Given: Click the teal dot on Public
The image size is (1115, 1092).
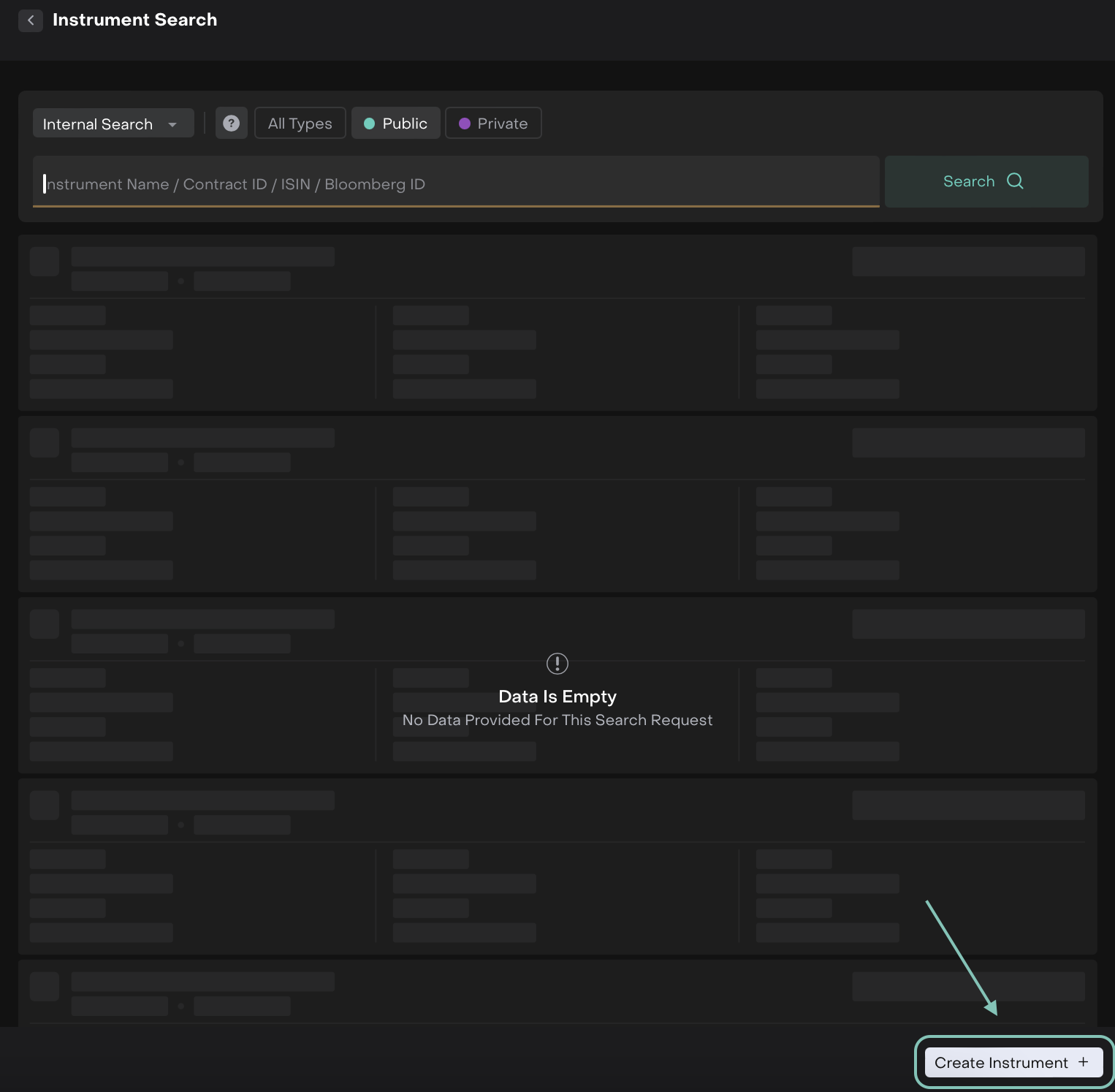Looking at the screenshot, I should pyautogui.click(x=369, y=124).
